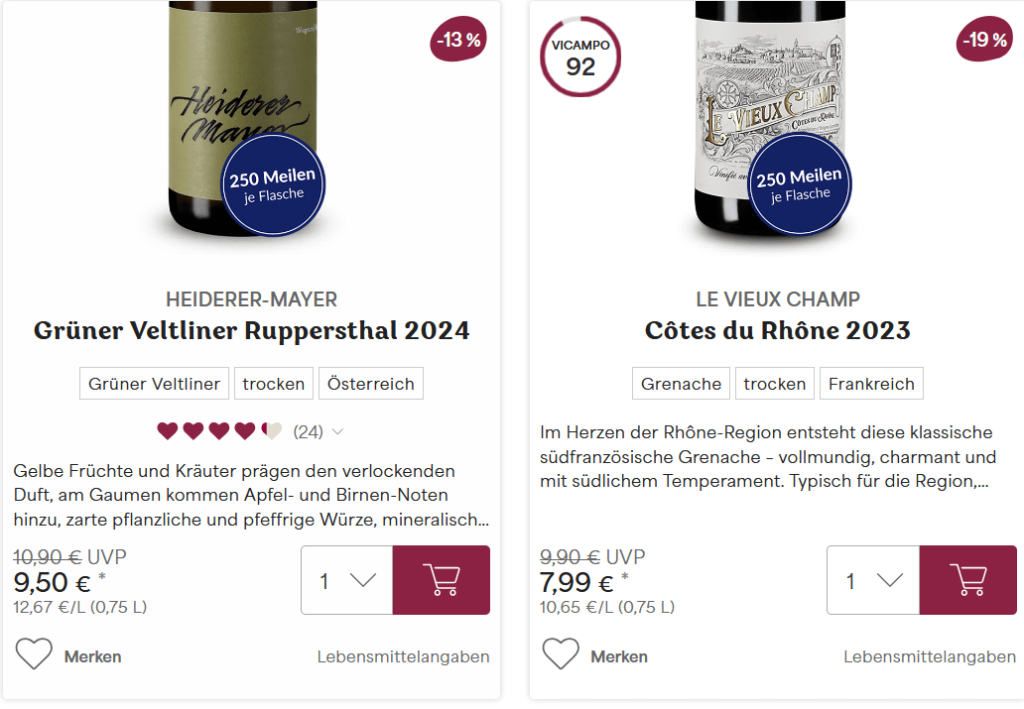Open quantity dropdown for Grüner Veltliner
The width and height of the screenshot is (1024, 709).
pos(347,580)
